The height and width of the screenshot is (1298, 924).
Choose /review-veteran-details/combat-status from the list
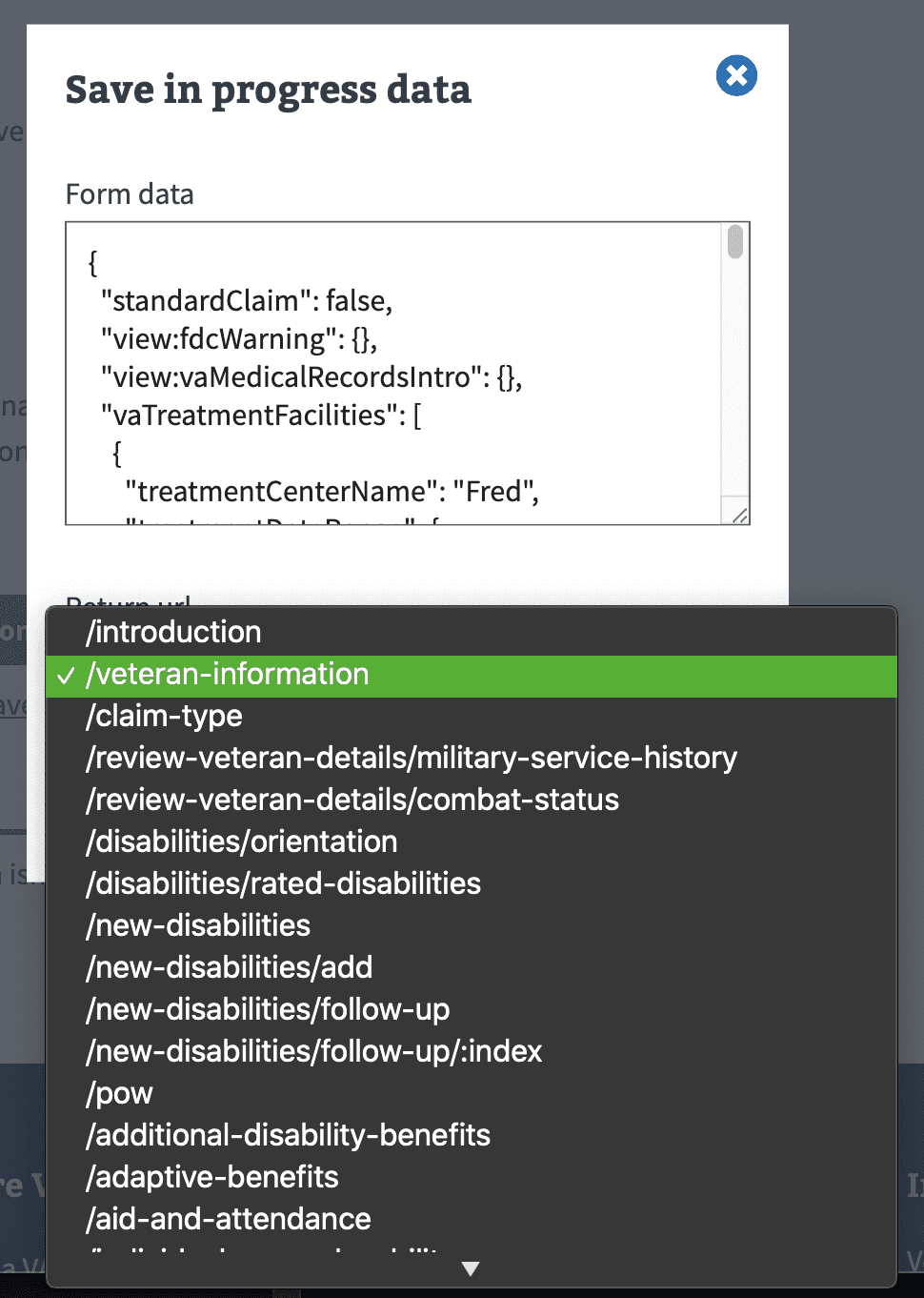pyautogui.click(x=352, y=801)
